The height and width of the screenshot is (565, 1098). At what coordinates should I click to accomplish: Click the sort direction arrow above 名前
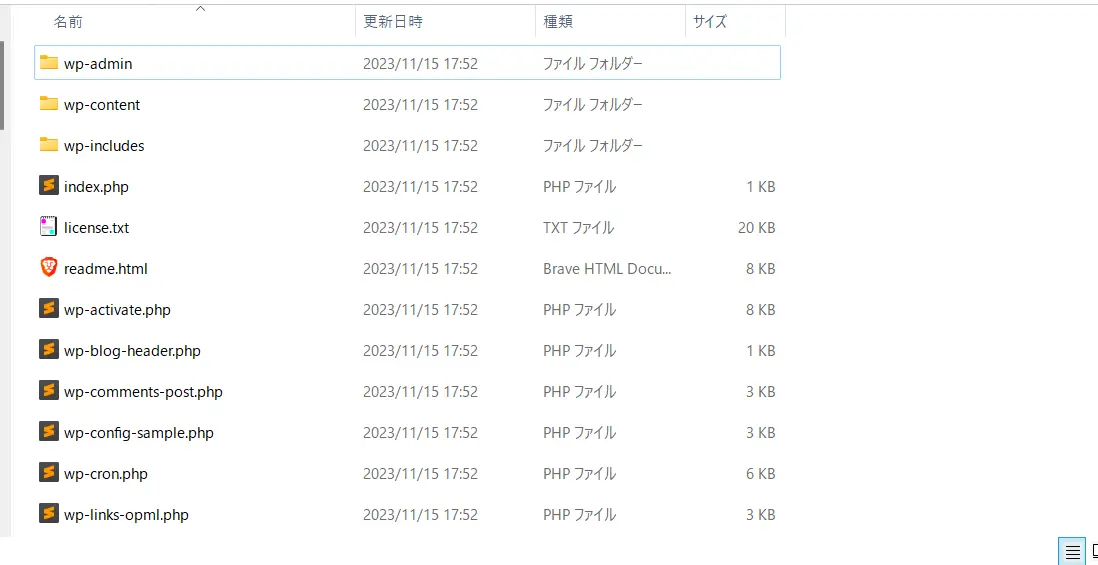(200, 9)
